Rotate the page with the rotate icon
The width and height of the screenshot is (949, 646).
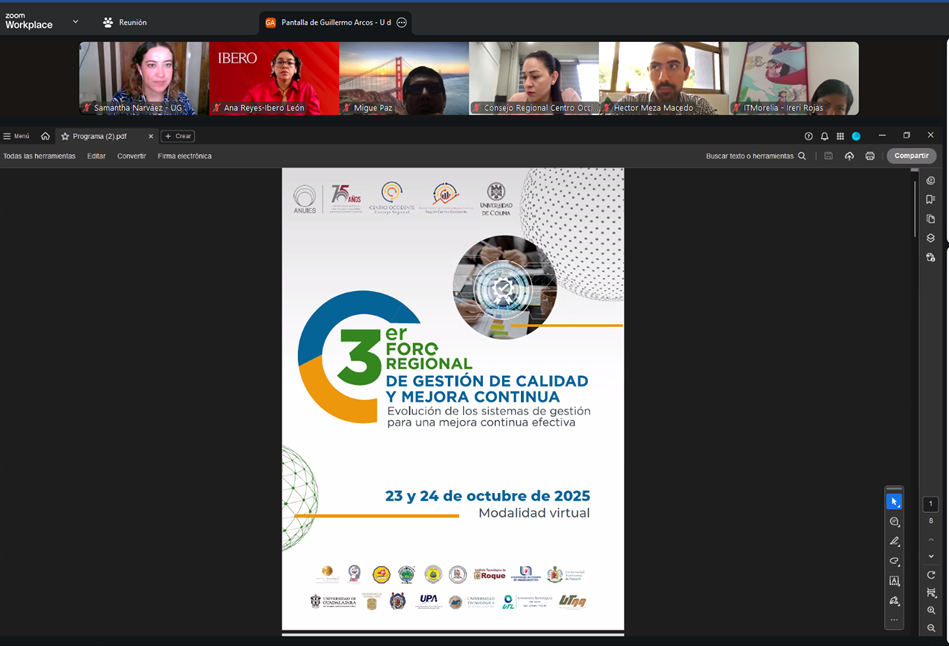[x=931, y=575]
